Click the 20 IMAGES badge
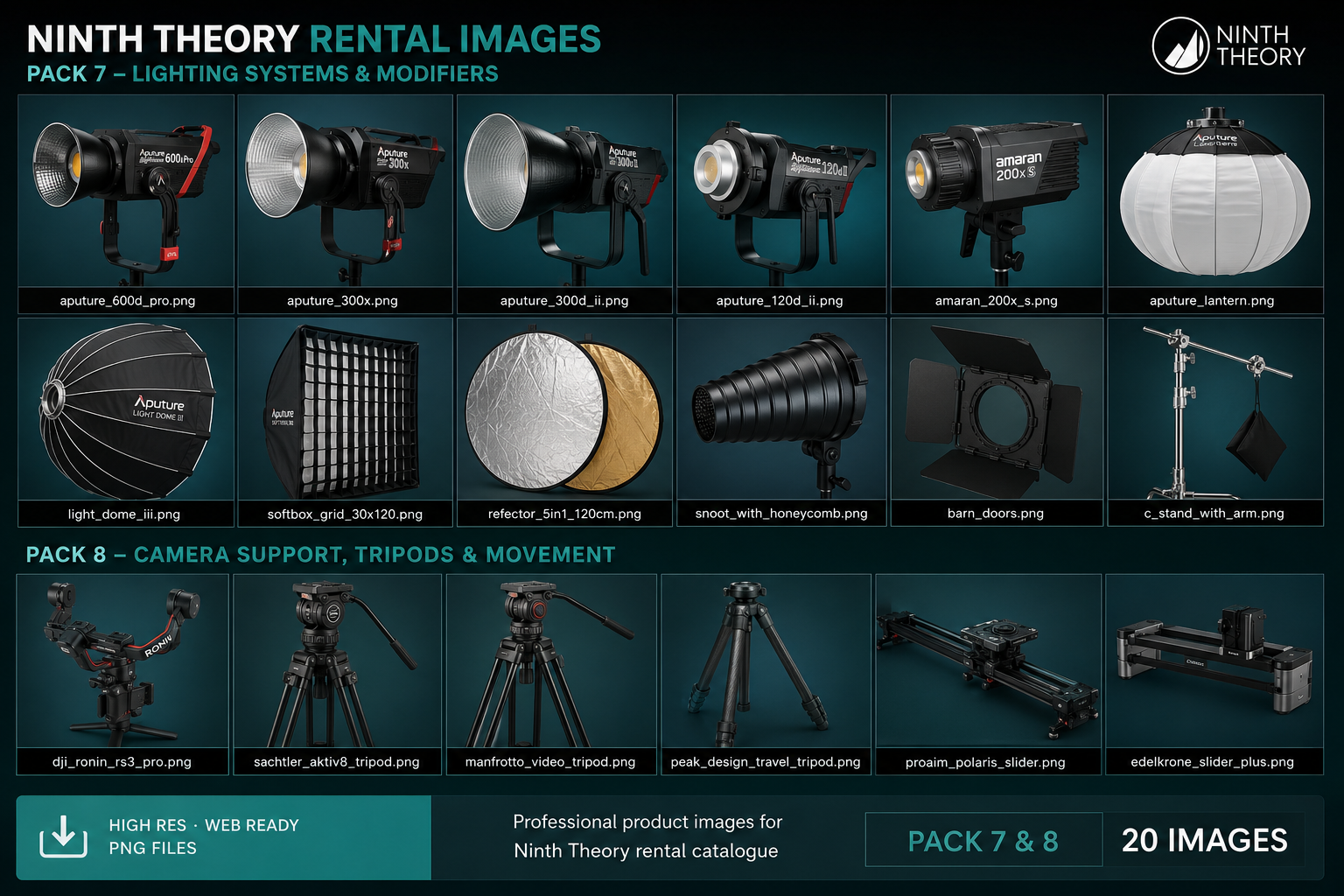Screen dimensions: 1344x896 tap(1205, 840)
